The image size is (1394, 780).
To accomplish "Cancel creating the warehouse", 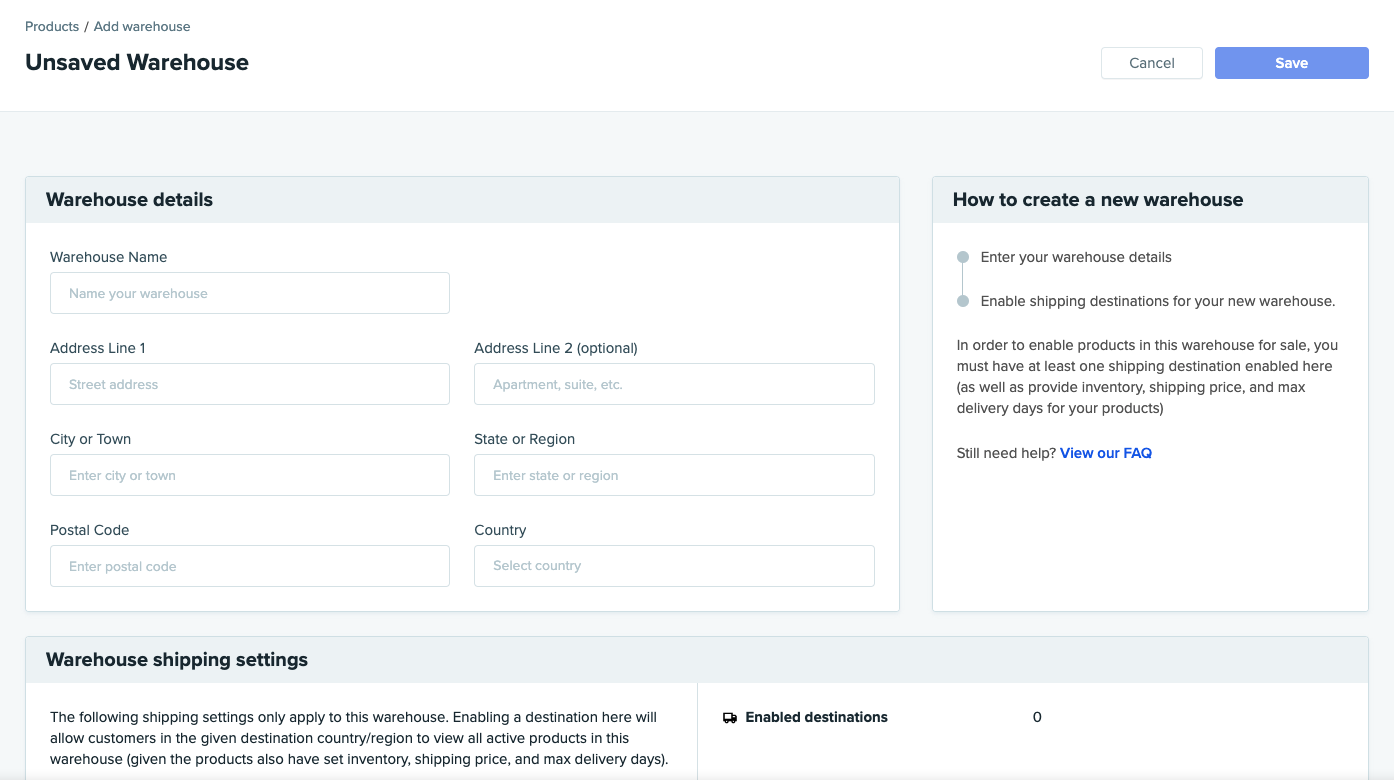I will 1151,63.
